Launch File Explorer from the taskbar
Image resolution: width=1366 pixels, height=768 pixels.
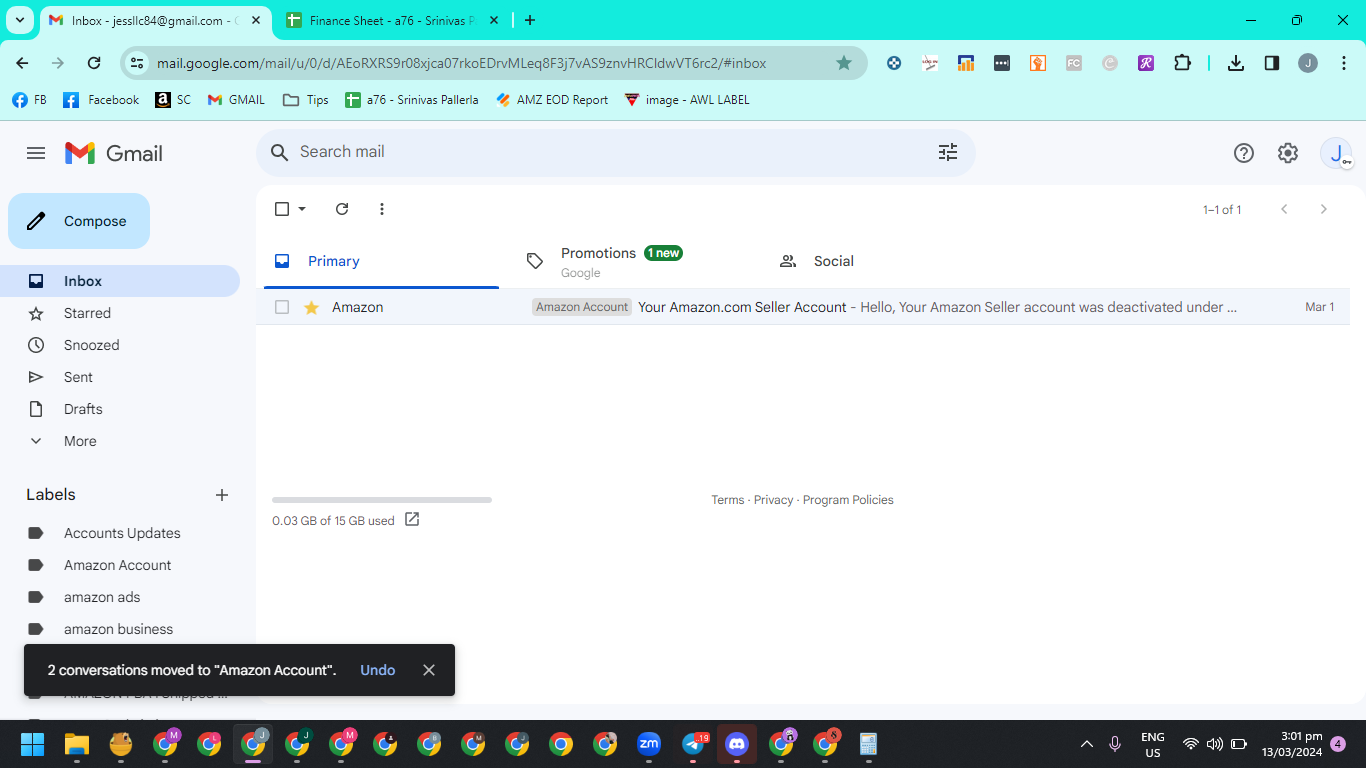tap(77, 744)
